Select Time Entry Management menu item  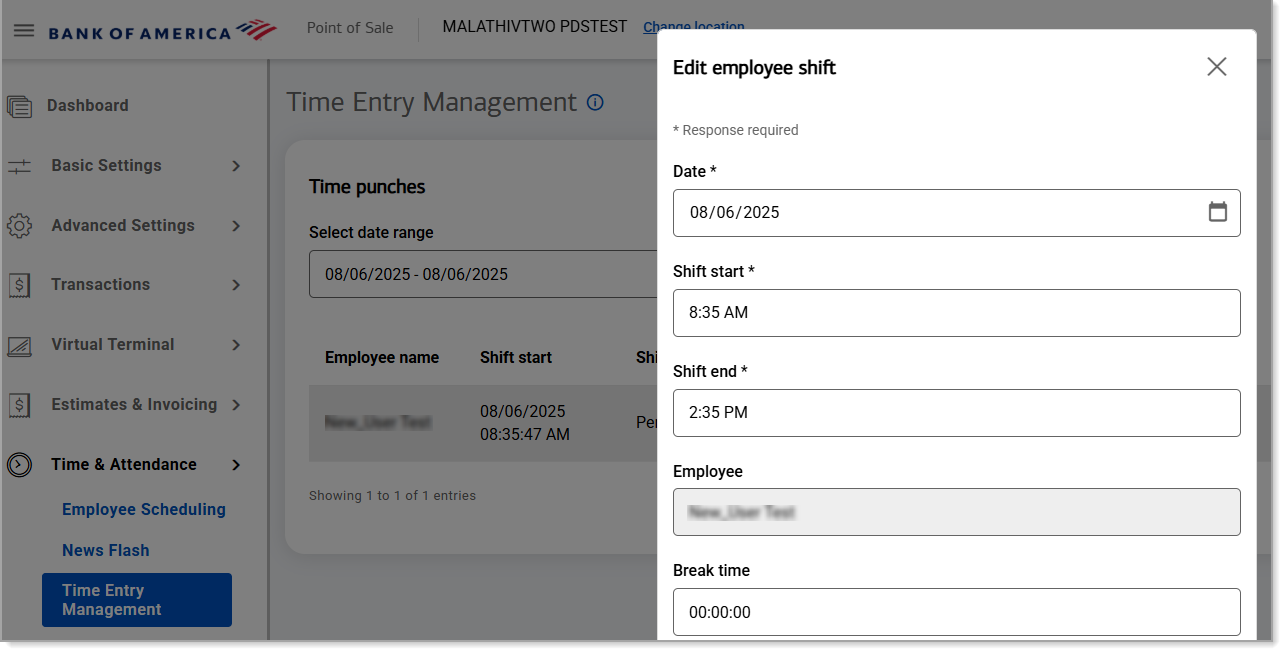pyautogui.click(x=137, y=600)
